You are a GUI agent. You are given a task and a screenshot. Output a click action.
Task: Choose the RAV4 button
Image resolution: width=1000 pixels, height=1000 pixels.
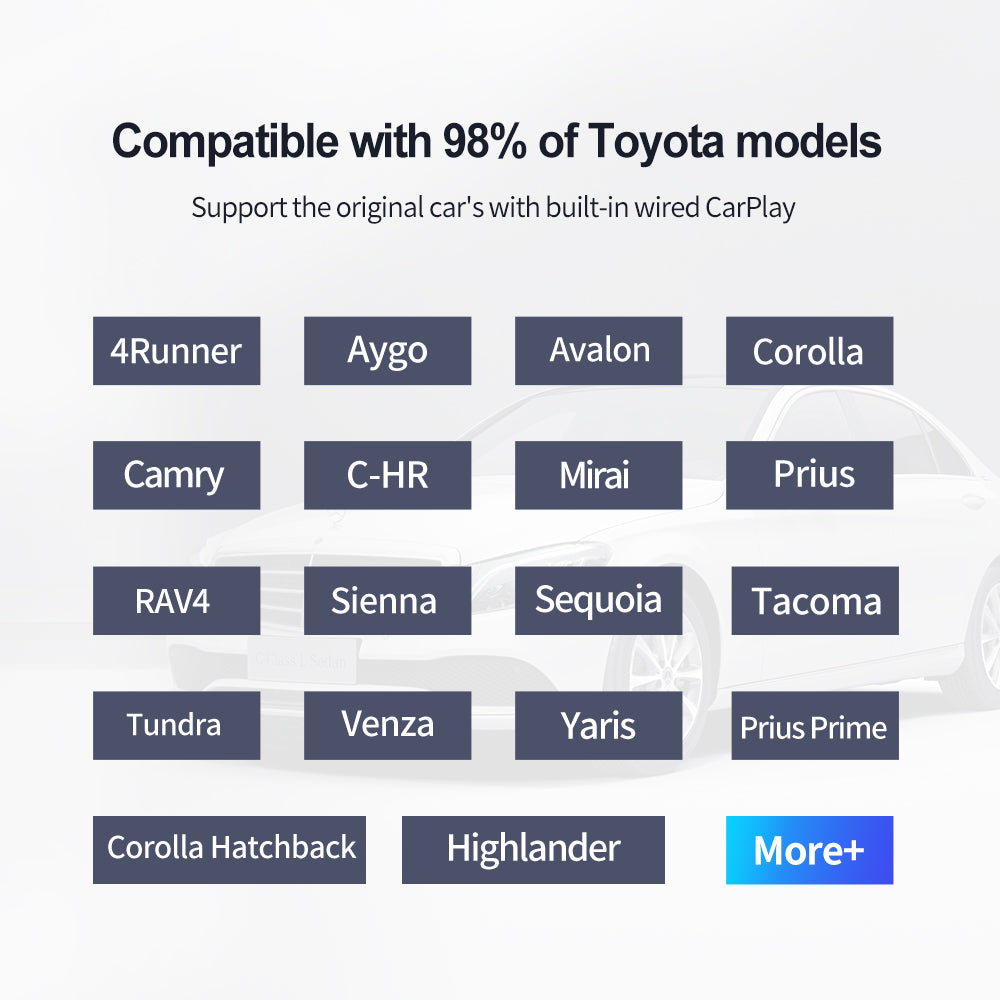click(176, 601)
